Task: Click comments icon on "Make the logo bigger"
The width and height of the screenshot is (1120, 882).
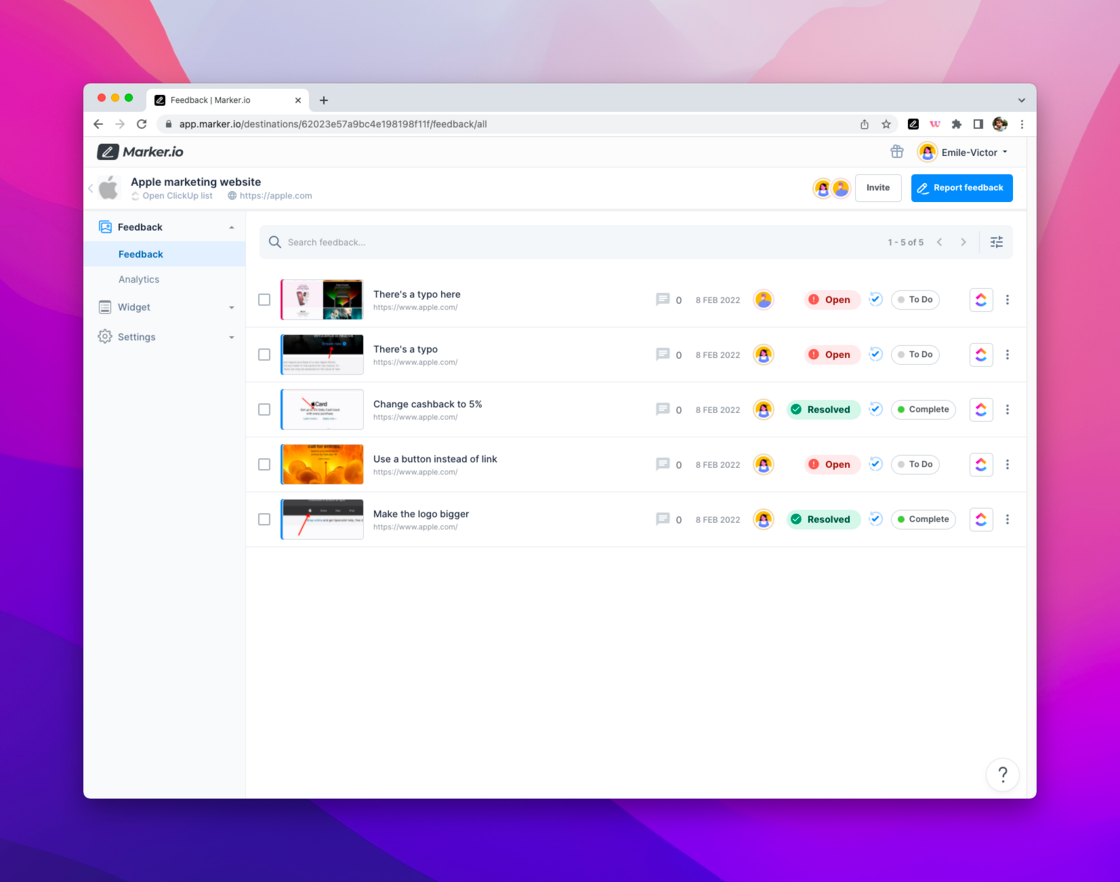Action: [663, 519]
